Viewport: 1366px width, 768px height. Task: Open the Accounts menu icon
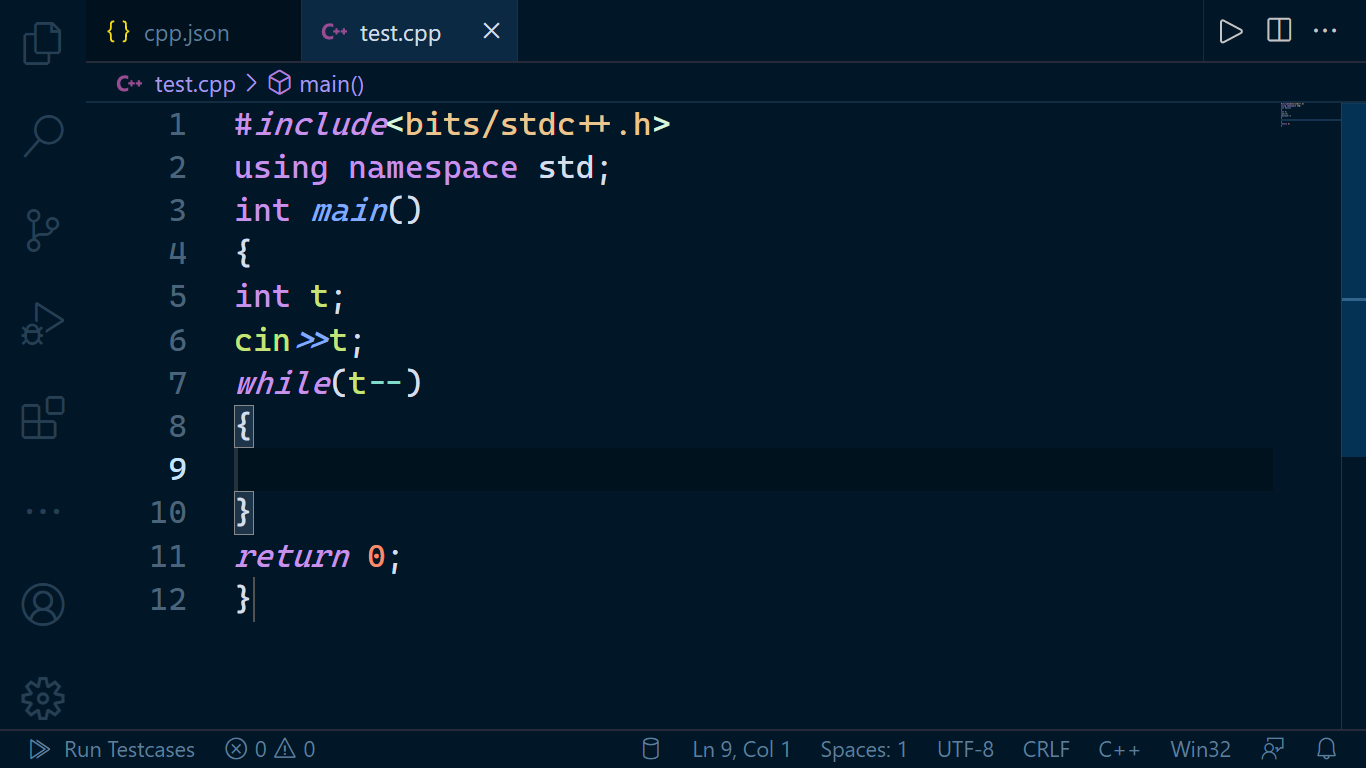(x=42, y=604)
